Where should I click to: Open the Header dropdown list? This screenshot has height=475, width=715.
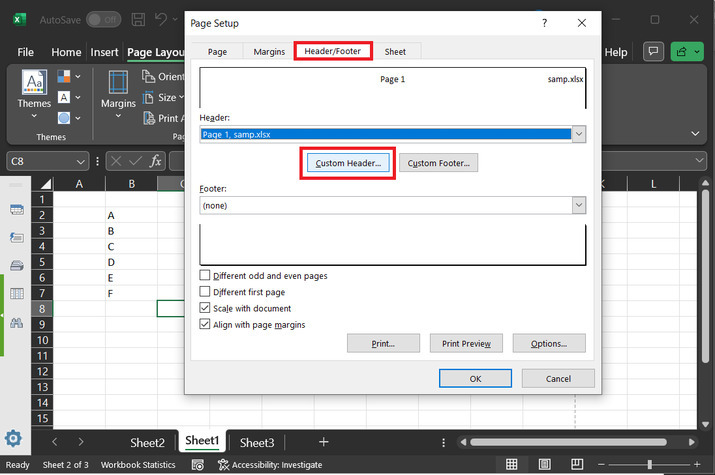click(579, 134)
